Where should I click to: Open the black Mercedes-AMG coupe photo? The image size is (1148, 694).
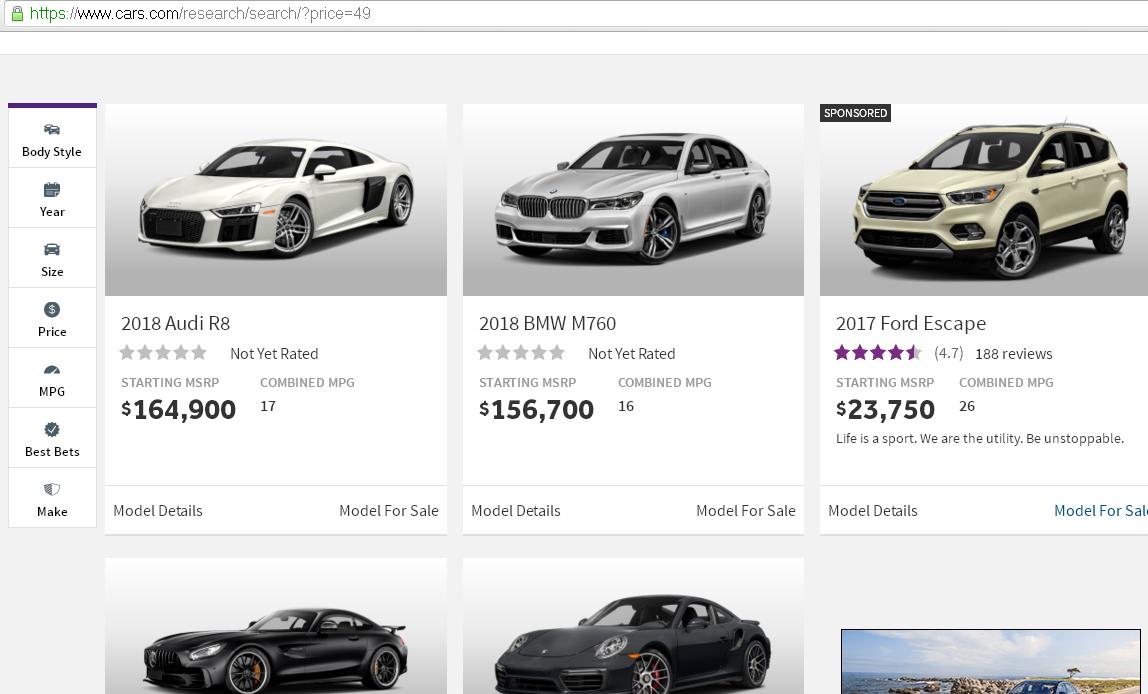276,626
